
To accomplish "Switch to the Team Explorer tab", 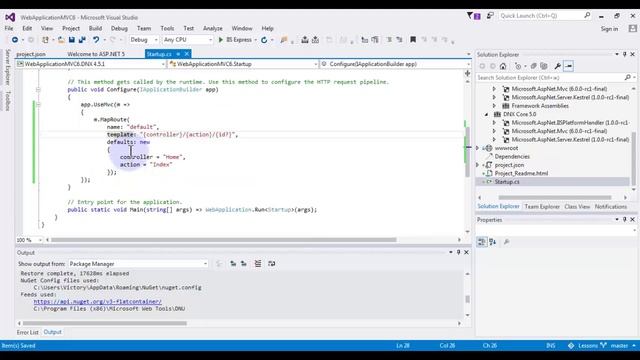I will pyautogui.click(x=542, y=207).
